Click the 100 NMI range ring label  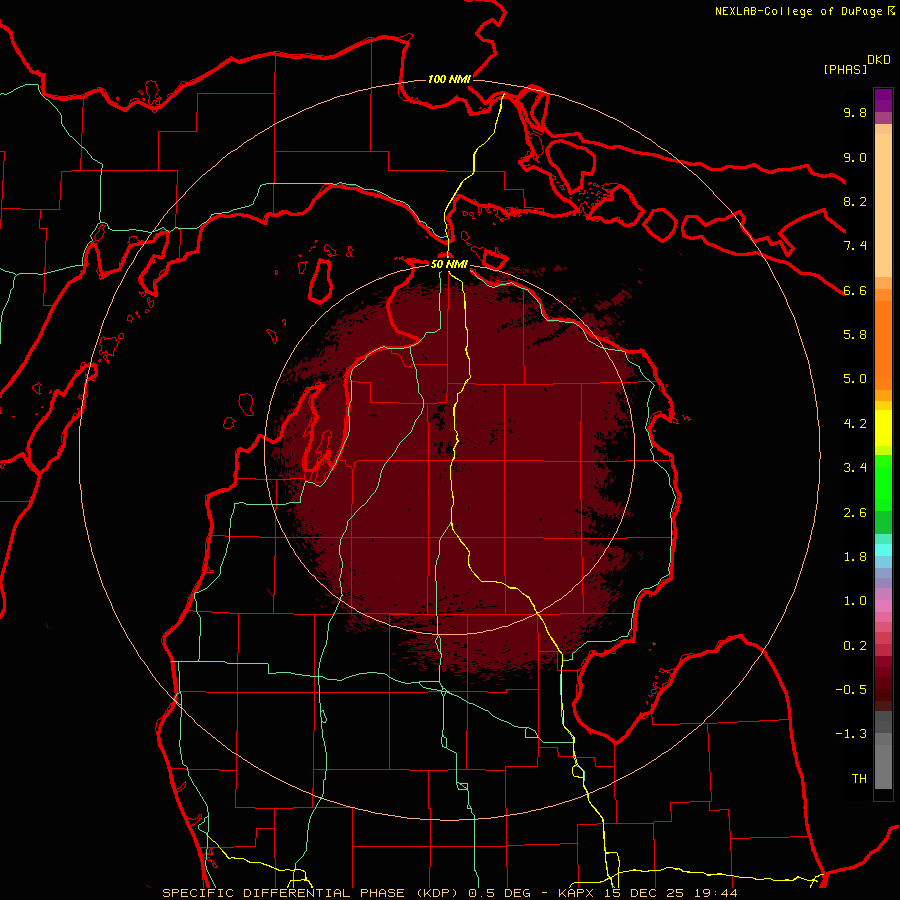pyautogui.click(x=449, y=79)
